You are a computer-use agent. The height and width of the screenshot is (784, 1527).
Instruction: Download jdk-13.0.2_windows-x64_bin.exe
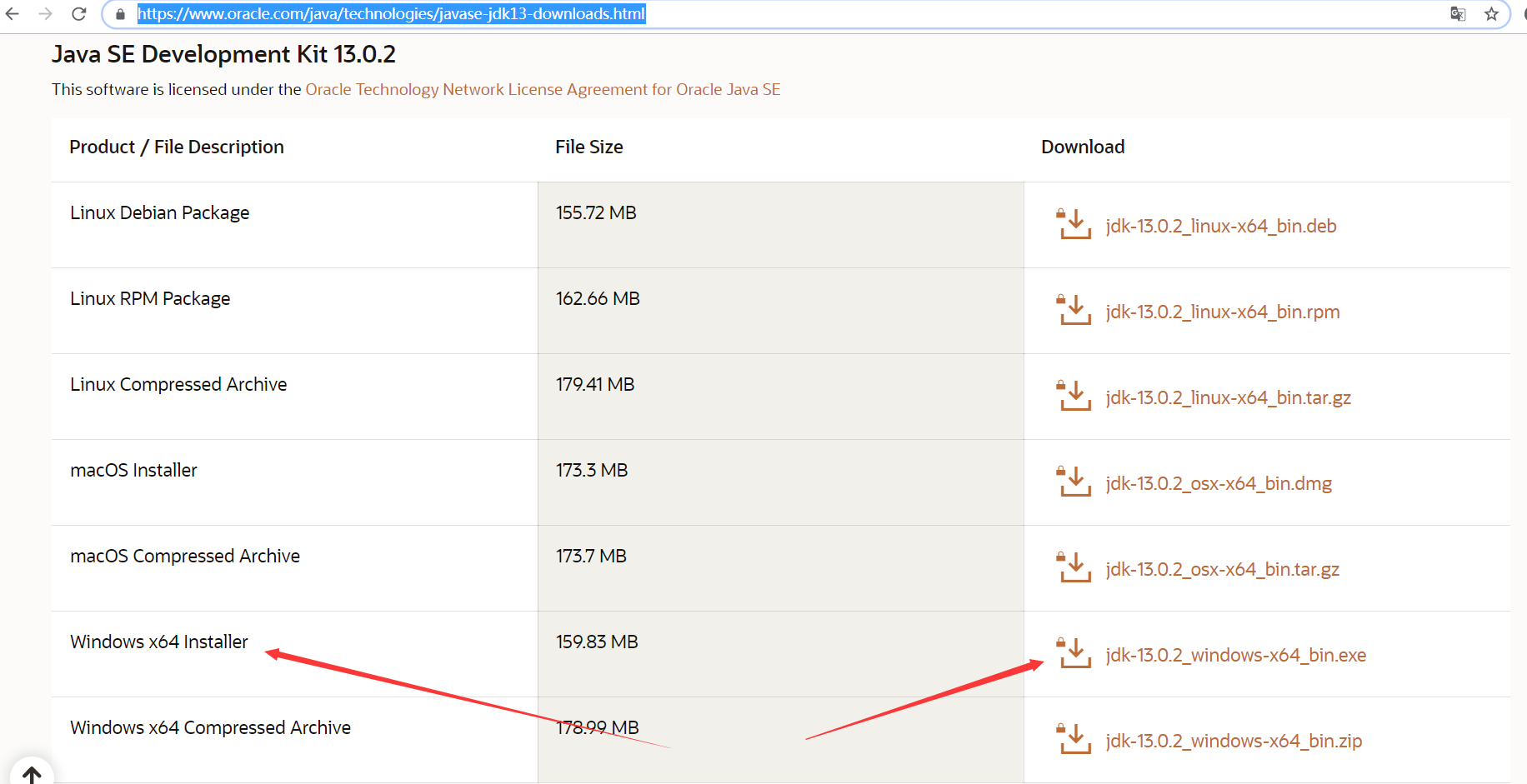[1236, 655]
